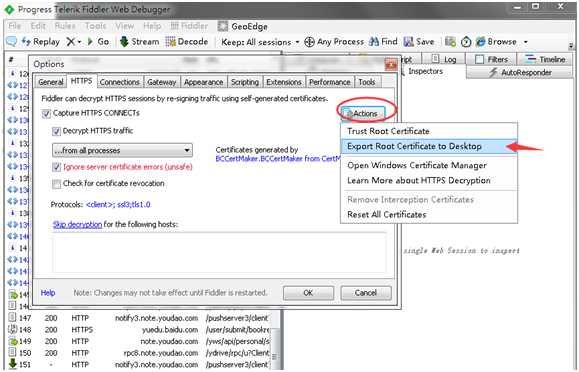Click the OK button
This screenshot has width=579, height=372.
point(308,293)
